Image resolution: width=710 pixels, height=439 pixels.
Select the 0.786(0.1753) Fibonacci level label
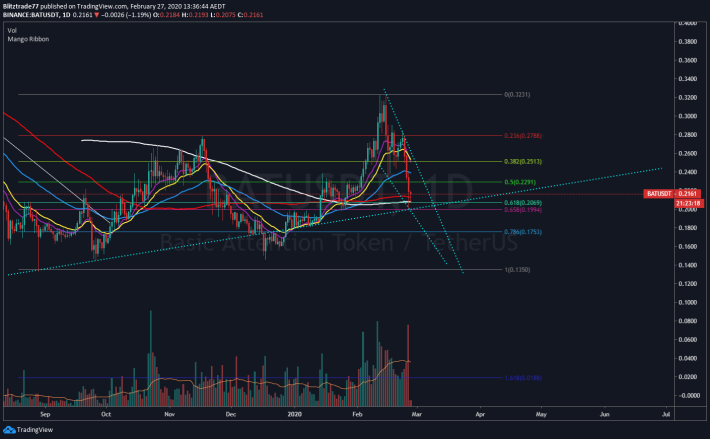pyautogui.click(x=523, y=232)
